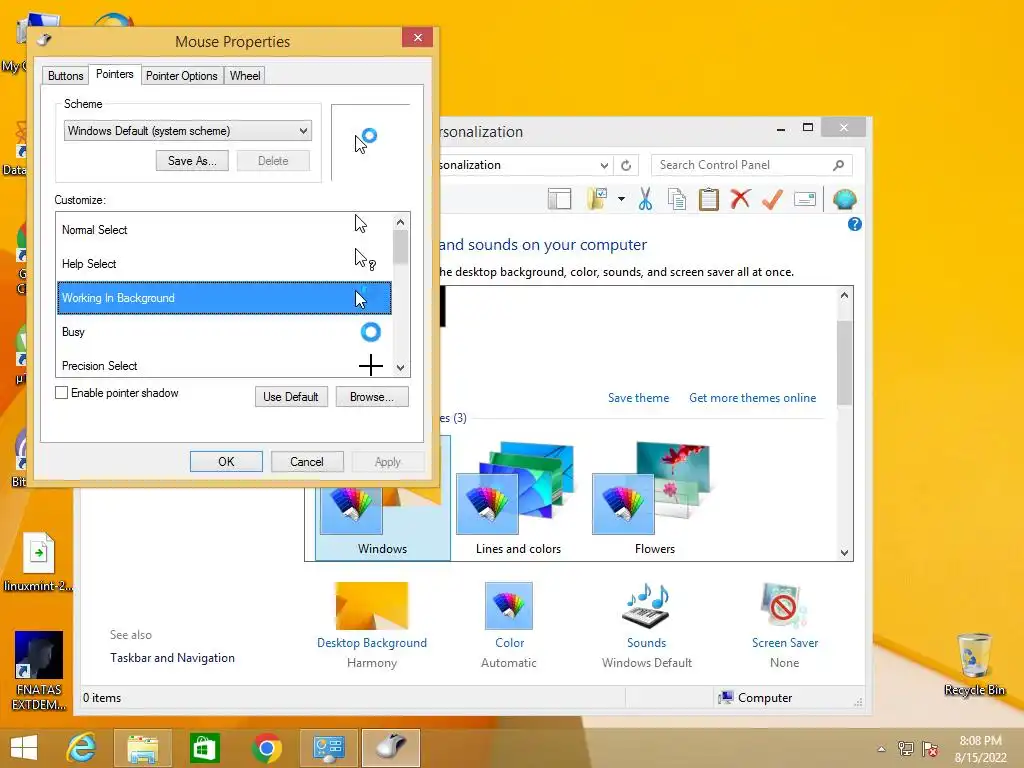Click the Action Center flag tray icon
Screen dimensions: 1024x768
click(930, 749)
